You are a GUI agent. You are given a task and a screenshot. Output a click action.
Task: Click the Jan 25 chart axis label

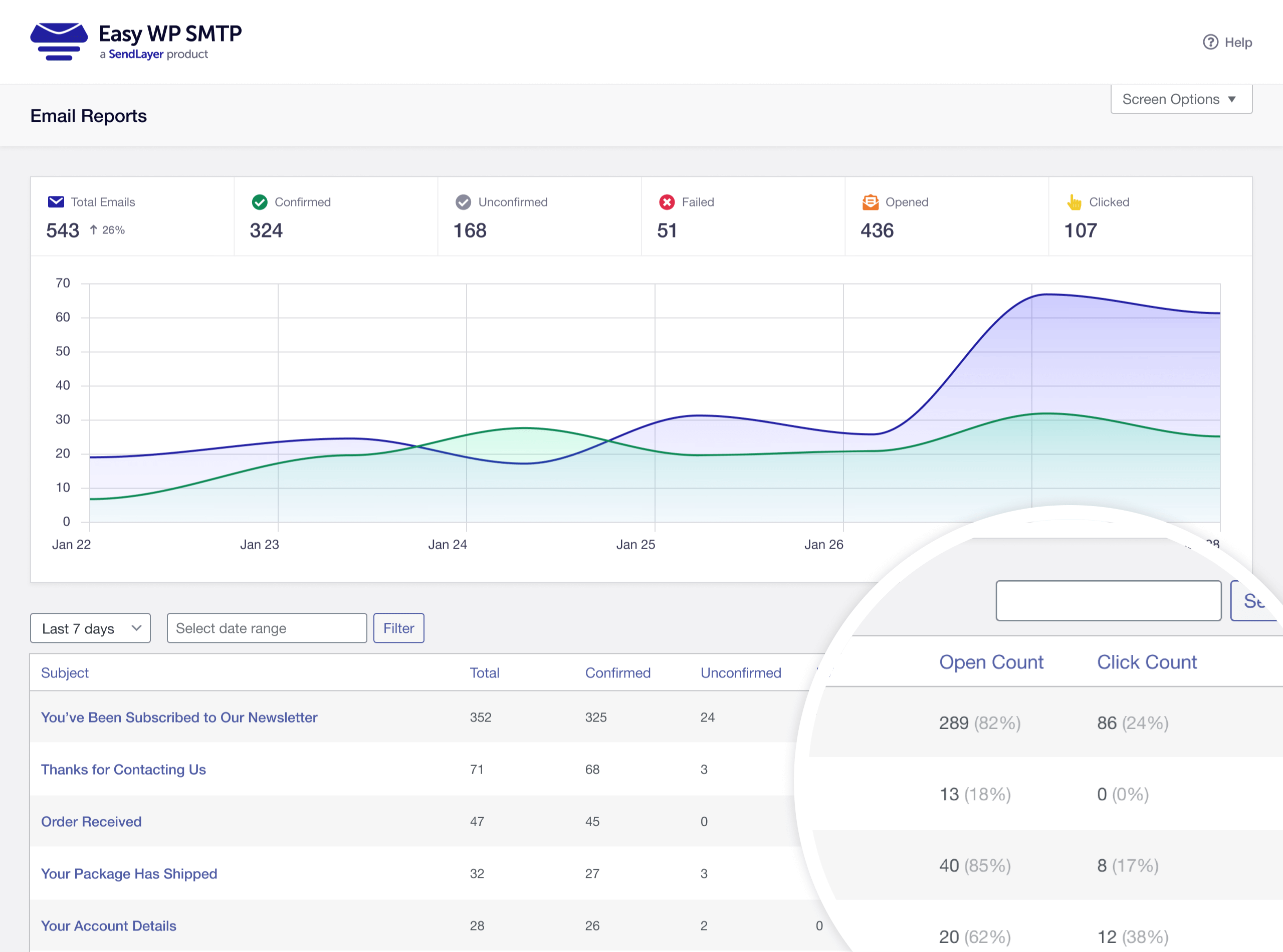[x=635, y=545]
